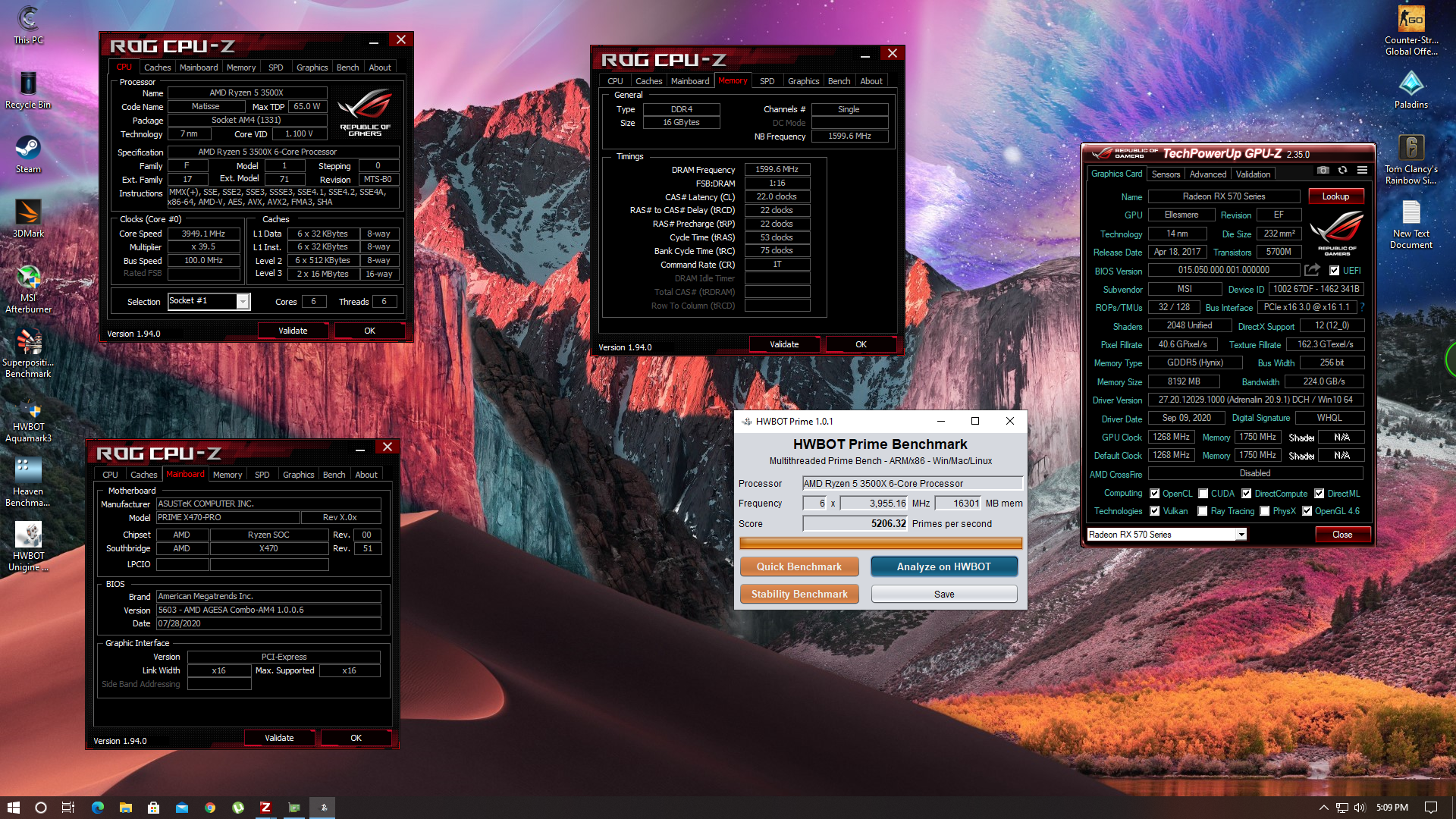Toggle the OpenCL checkbox
This screenshot has width=1456, height=819.
click(x=1154, y=494)
